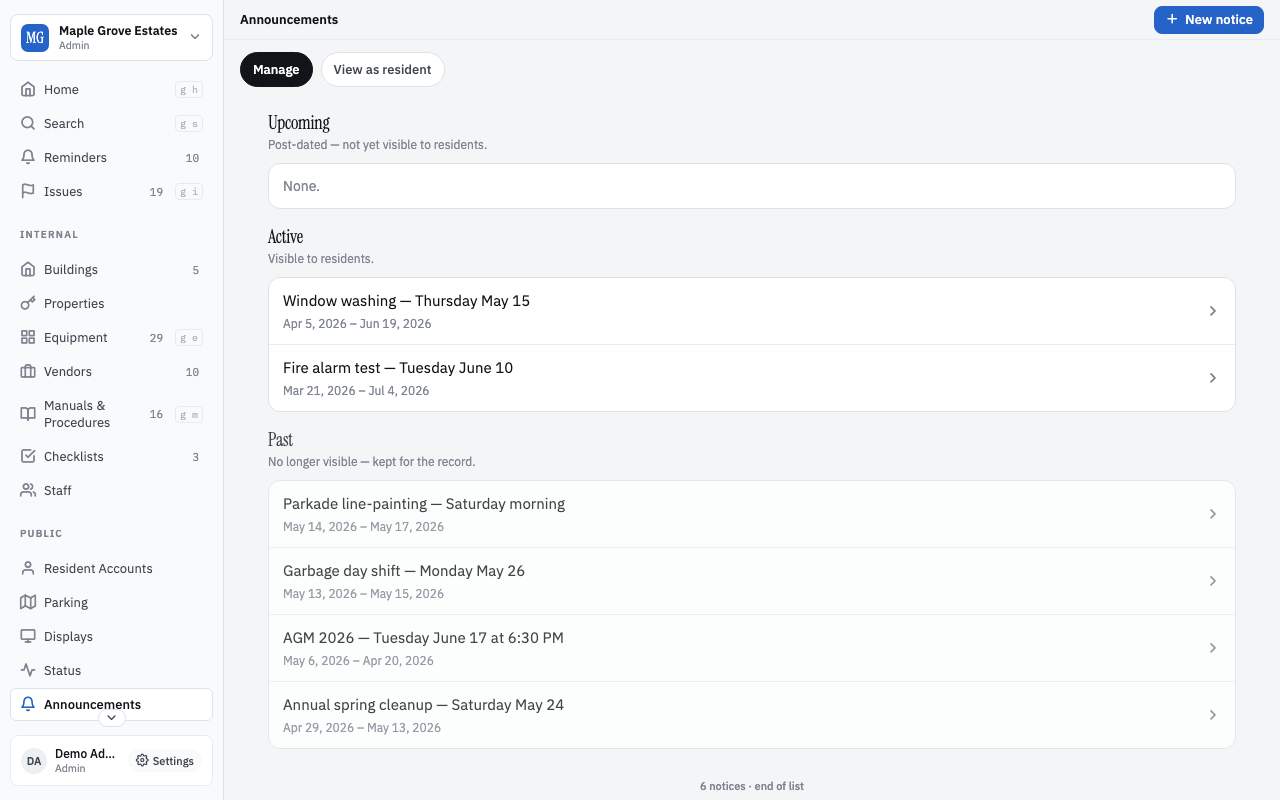This screenshot has width=1280, height=800.
Task: Open Home in the sidebar menu
Action: (x=111, y=89)
